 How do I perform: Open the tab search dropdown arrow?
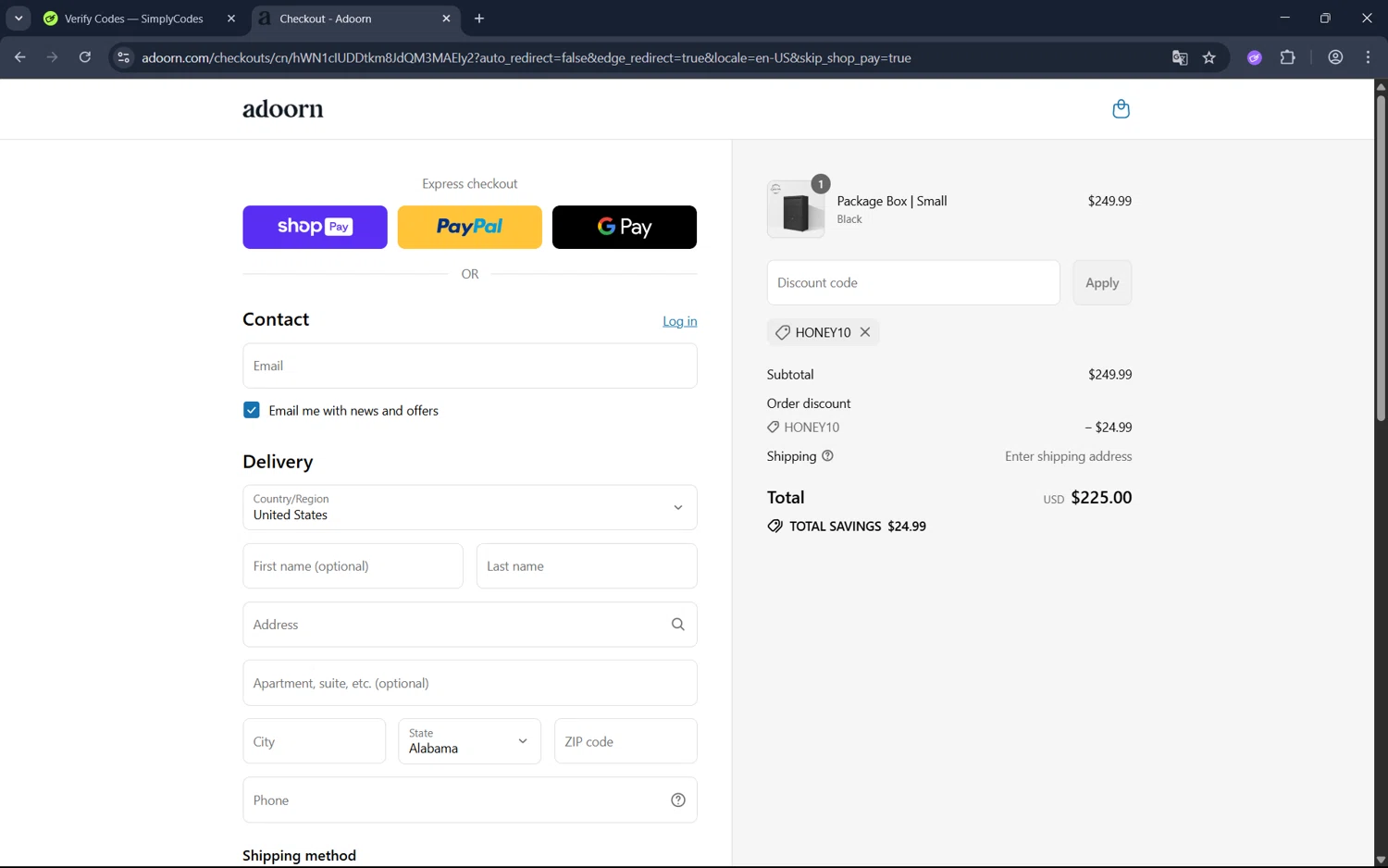19,19
